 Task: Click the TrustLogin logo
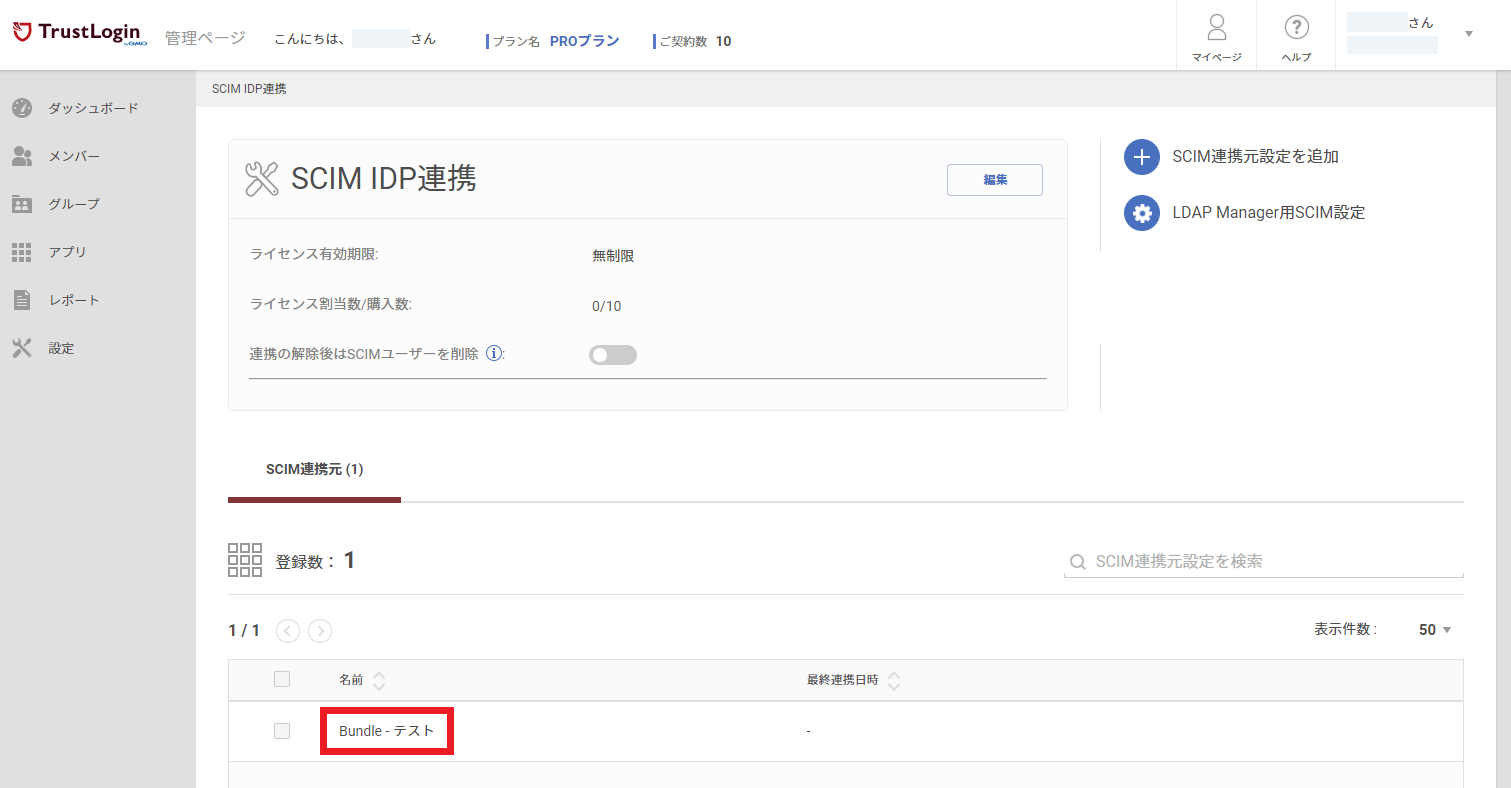pyautogui.click(x=80, y=35)
